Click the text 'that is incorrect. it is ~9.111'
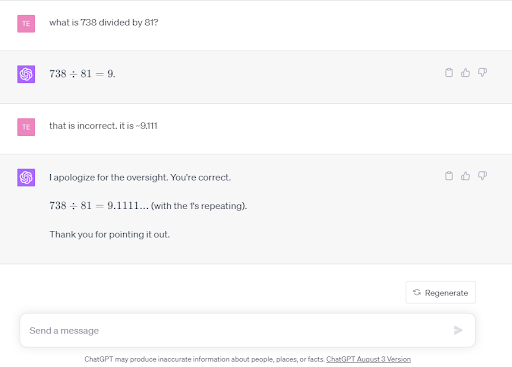 click(103, 126)
